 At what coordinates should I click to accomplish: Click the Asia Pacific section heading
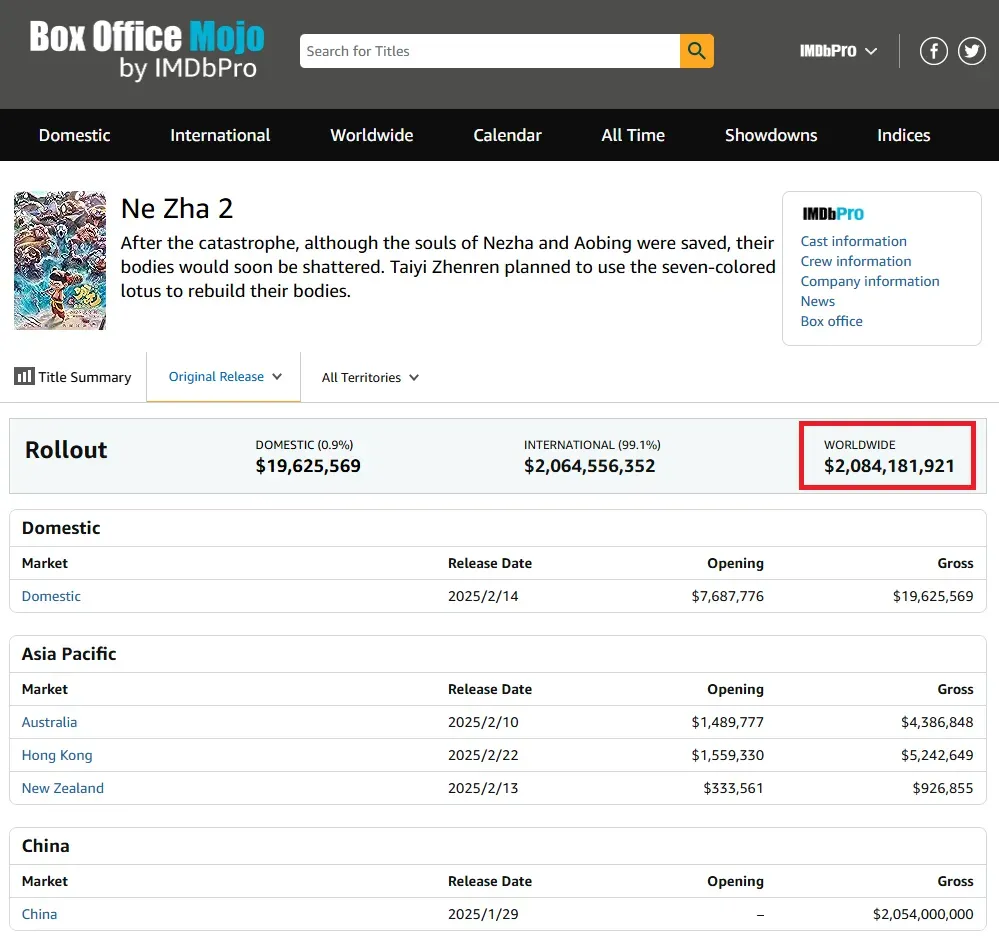[69, 654]
